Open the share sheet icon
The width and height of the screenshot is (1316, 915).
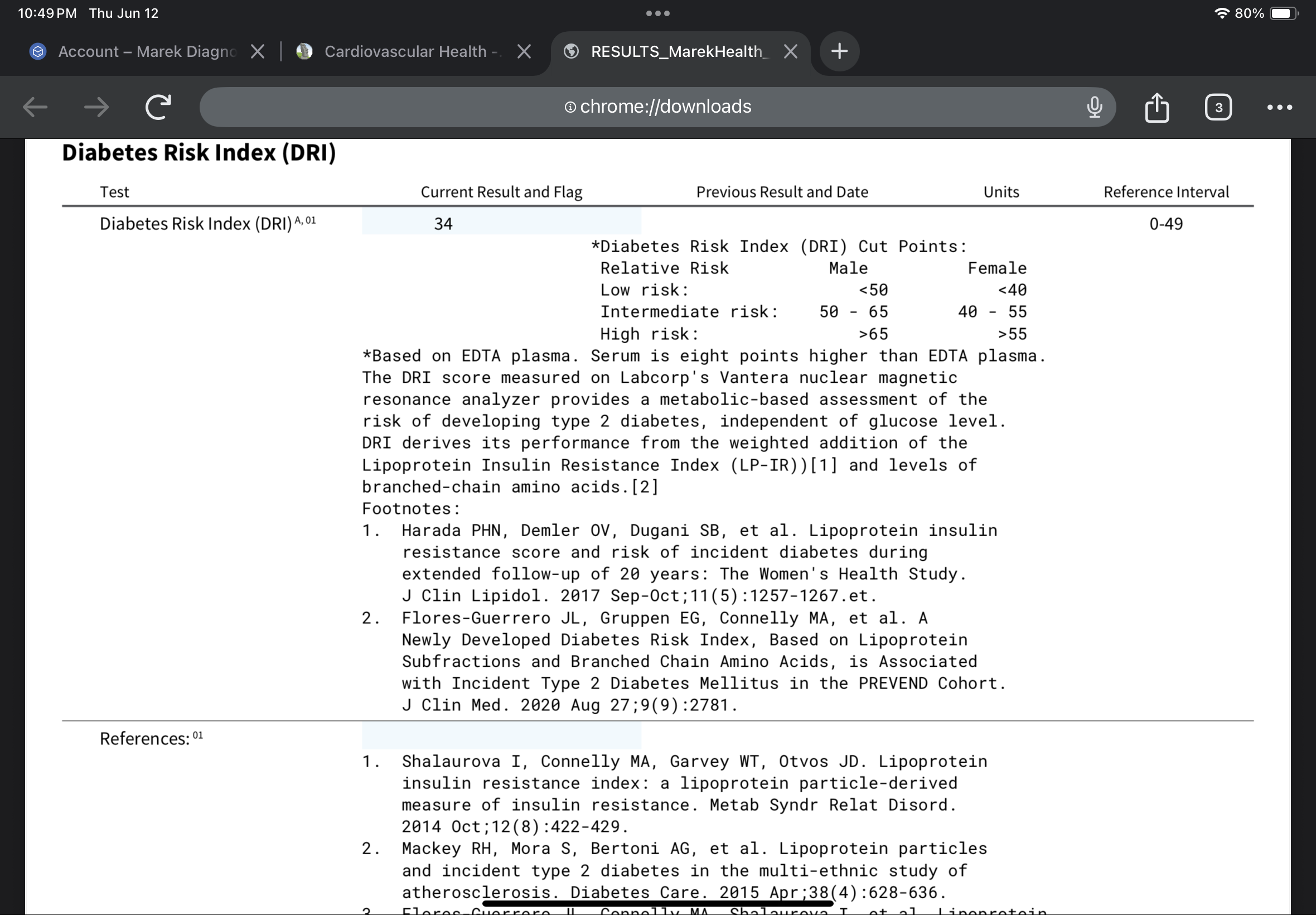pos(1157,107)
